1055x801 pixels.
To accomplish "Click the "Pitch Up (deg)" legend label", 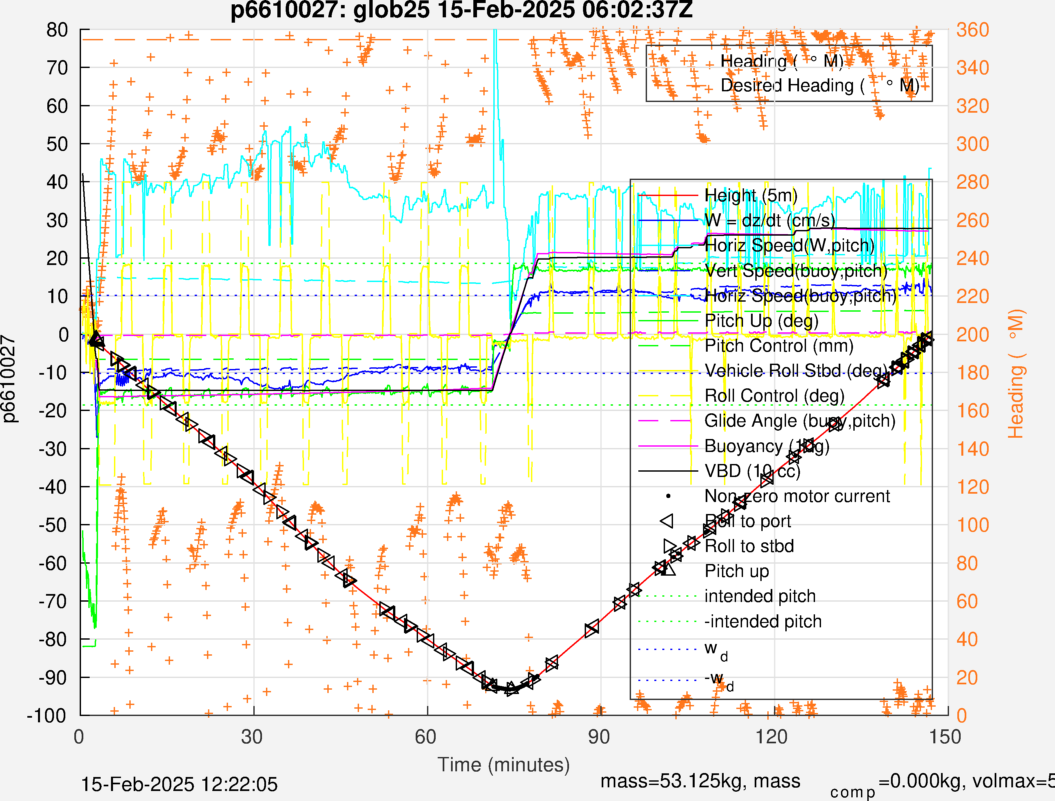I will [x=762, y=320].
